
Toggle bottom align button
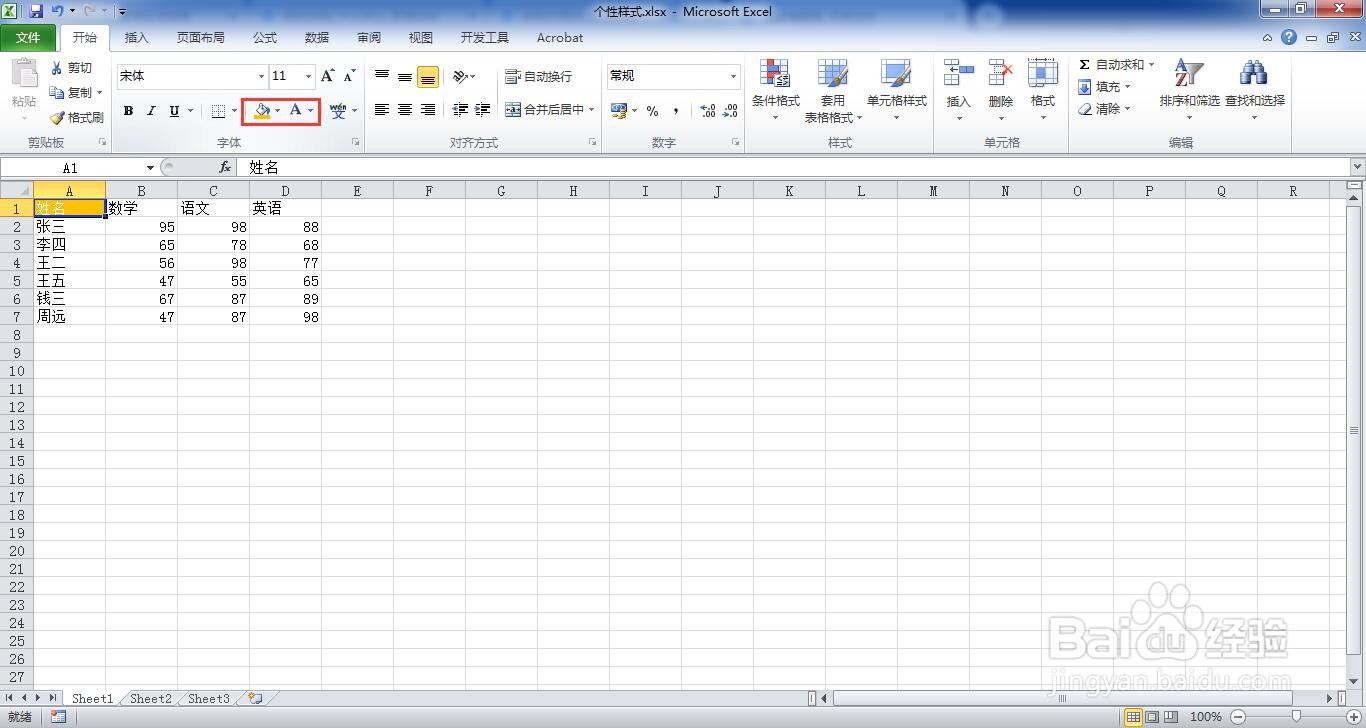(428, 77)
